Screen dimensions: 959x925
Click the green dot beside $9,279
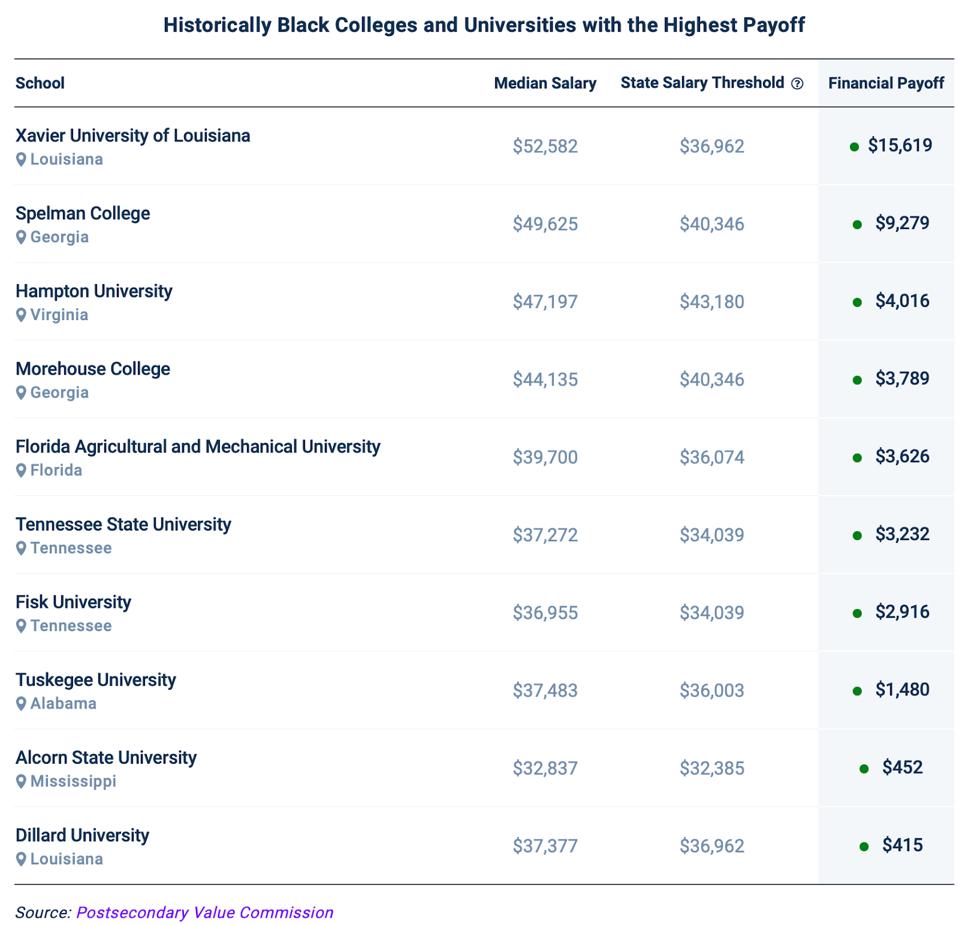(857, 224)
